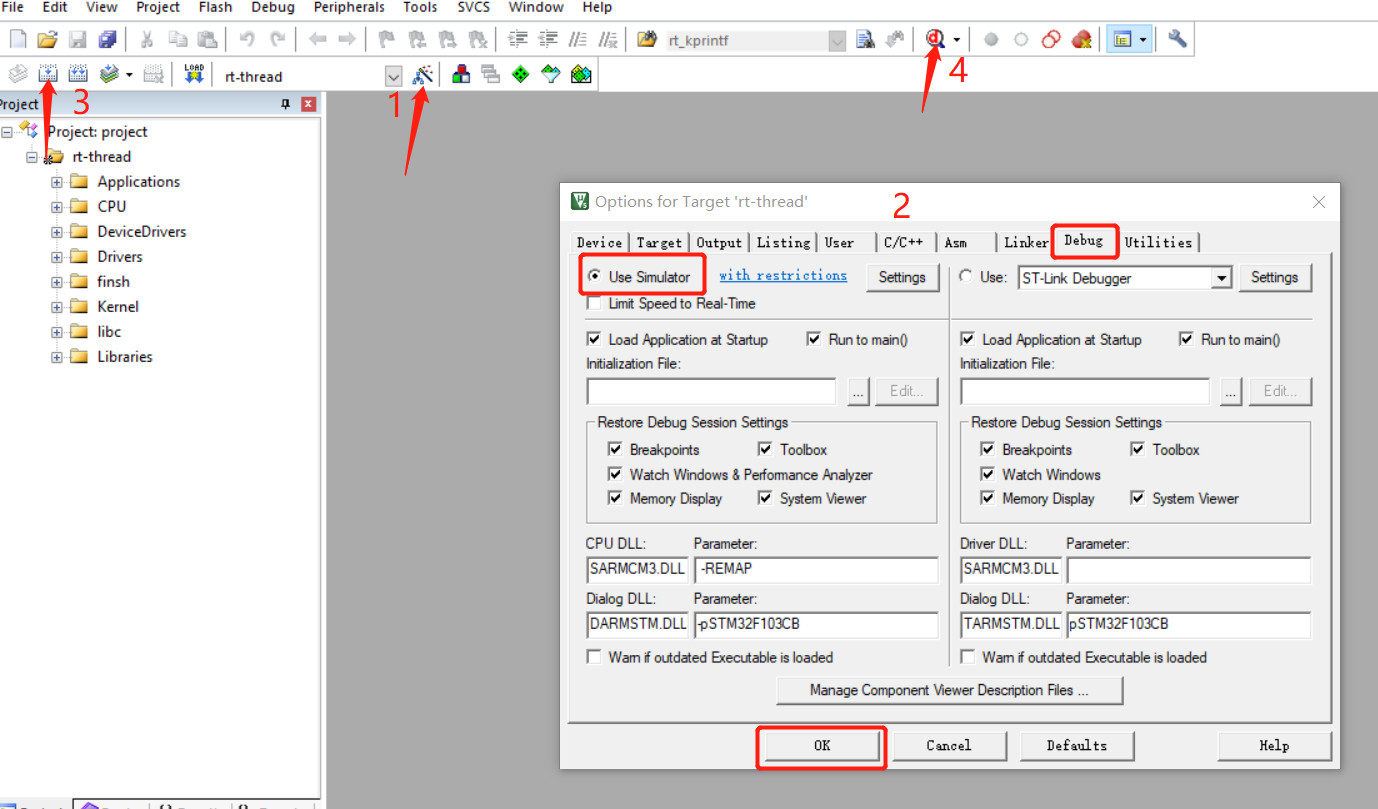
Task: Start the debug session icon
Action: click(x=936, y=39)
